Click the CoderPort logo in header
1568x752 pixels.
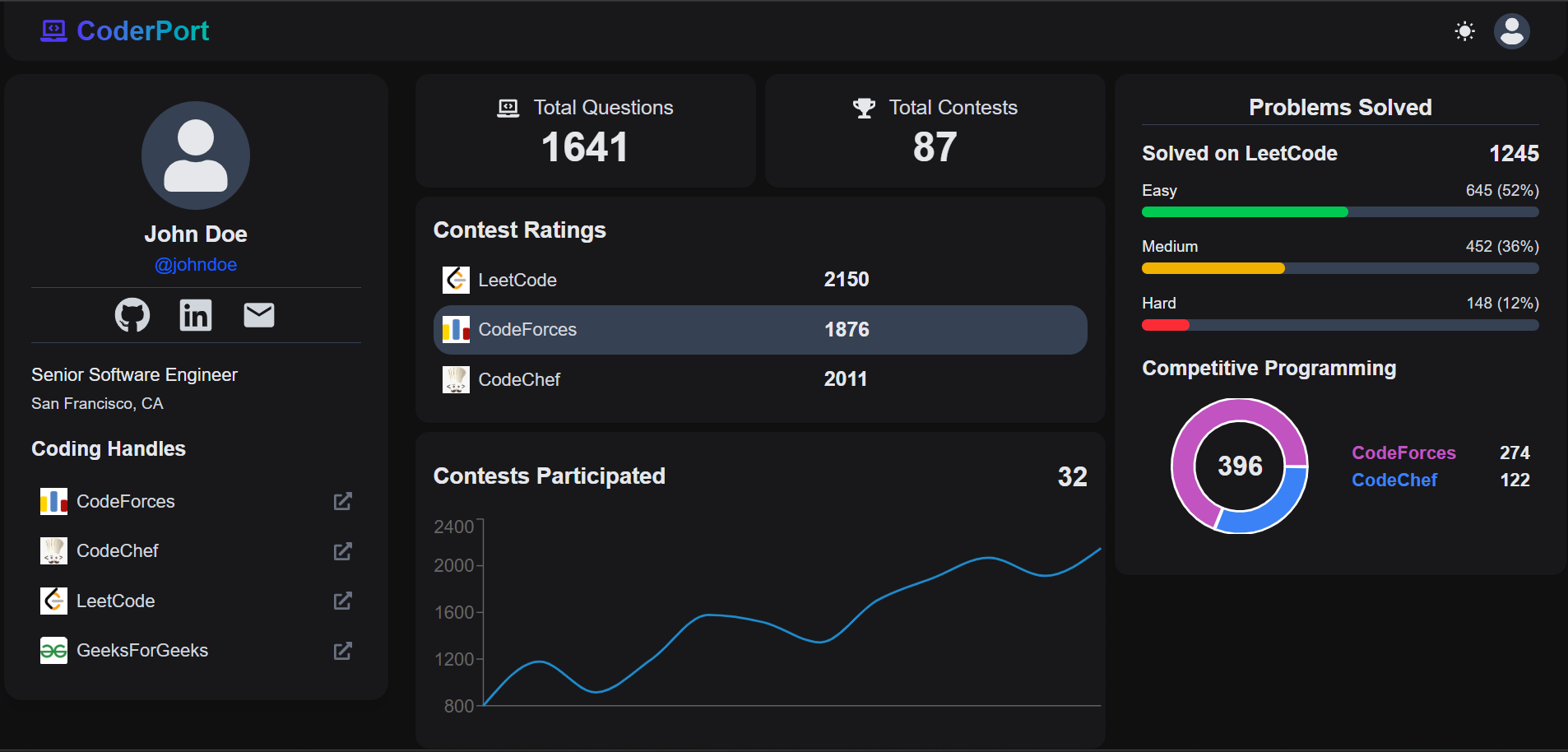click(x=125, y=31)
